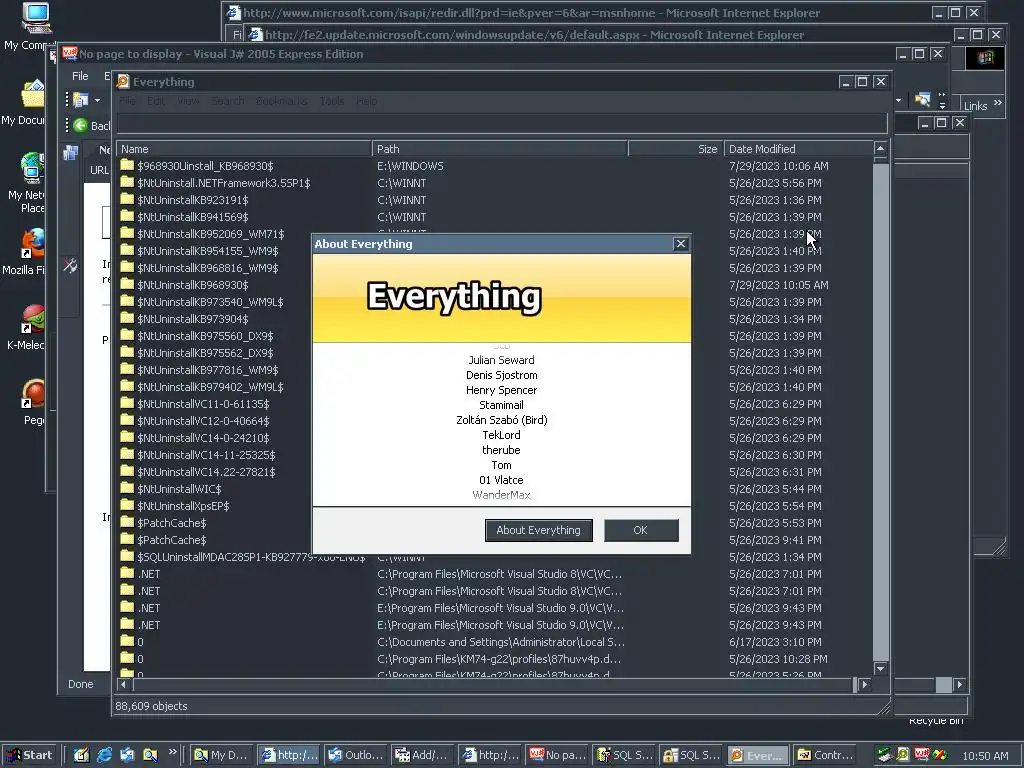This screenshot has height=768, width=1024.
Task: Close the About Everything dialog
Action: click(x=680, y=244)
